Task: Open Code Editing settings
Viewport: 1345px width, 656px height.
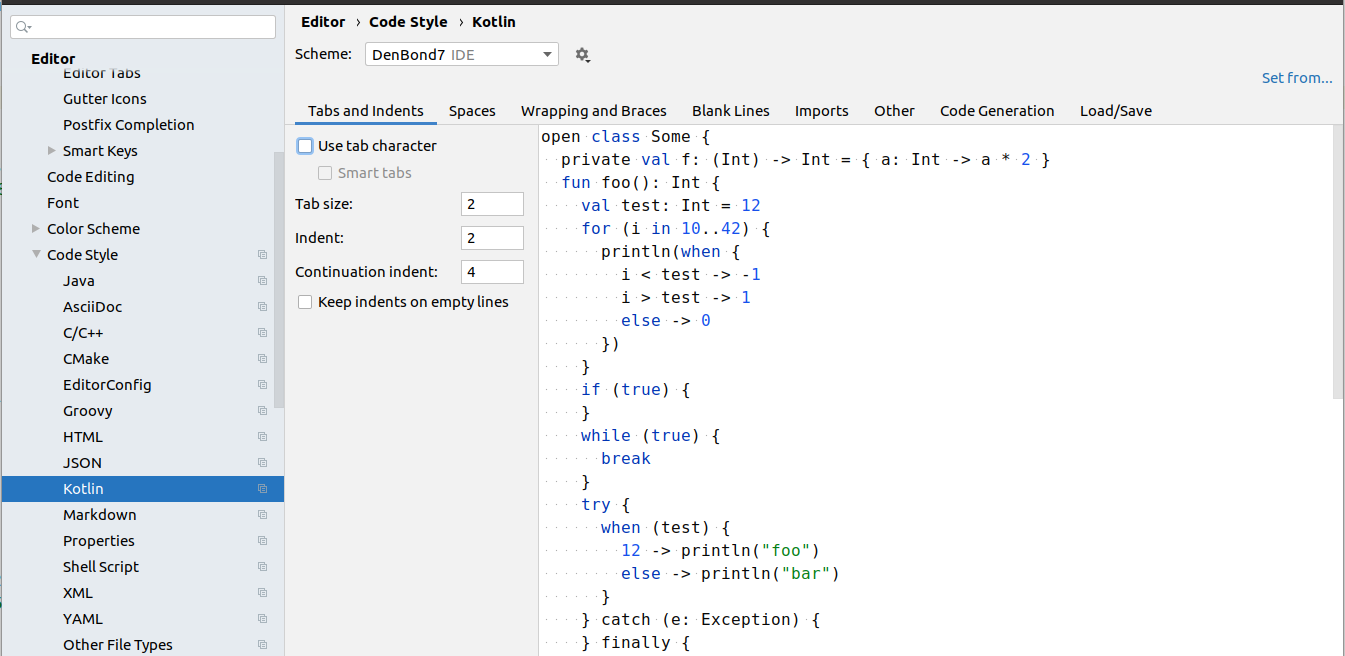Action: pos(91,177)
